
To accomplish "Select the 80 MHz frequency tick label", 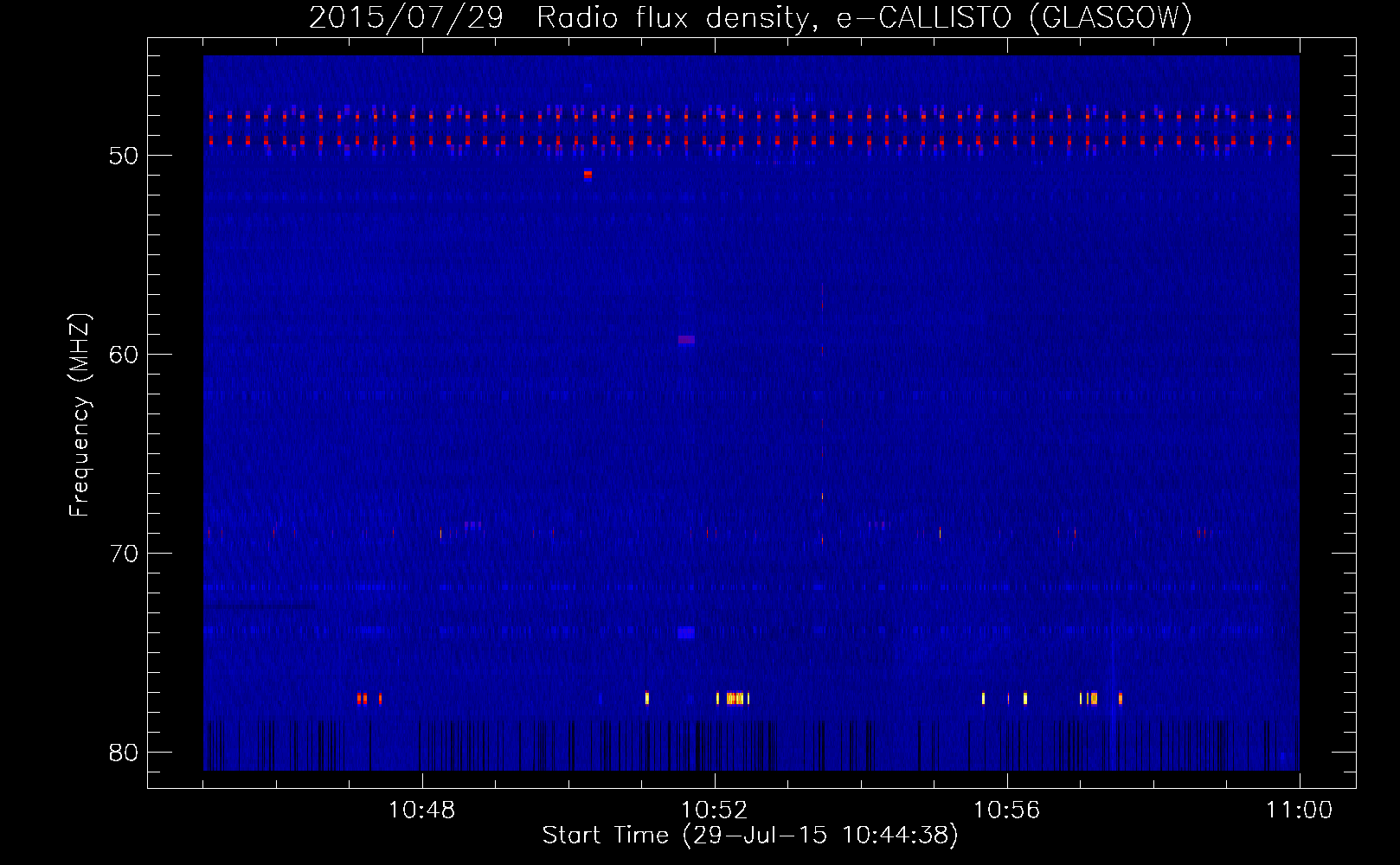I will 124,753.
